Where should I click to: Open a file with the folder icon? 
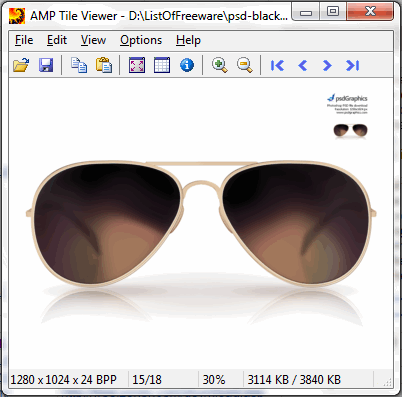21,65
